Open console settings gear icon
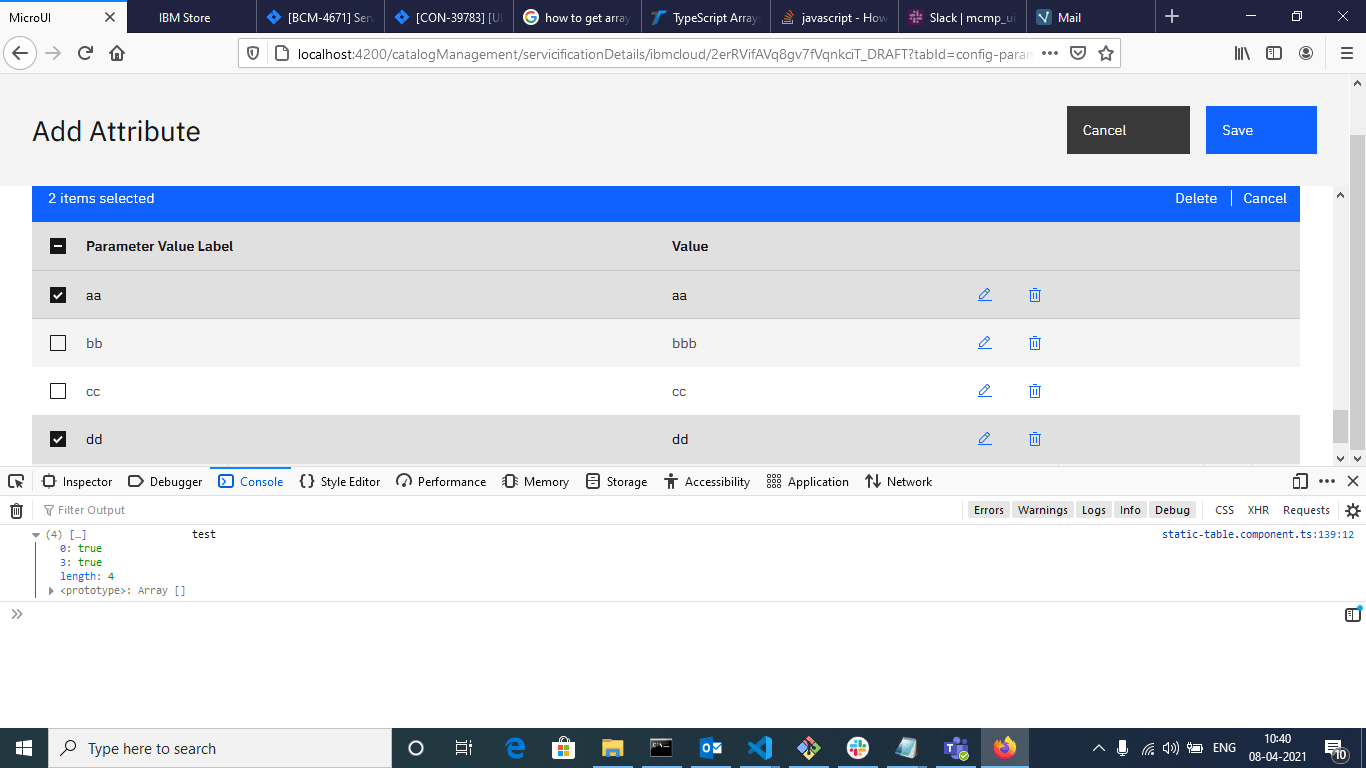Screen dimensions: 1366x768 point(1352,510)
